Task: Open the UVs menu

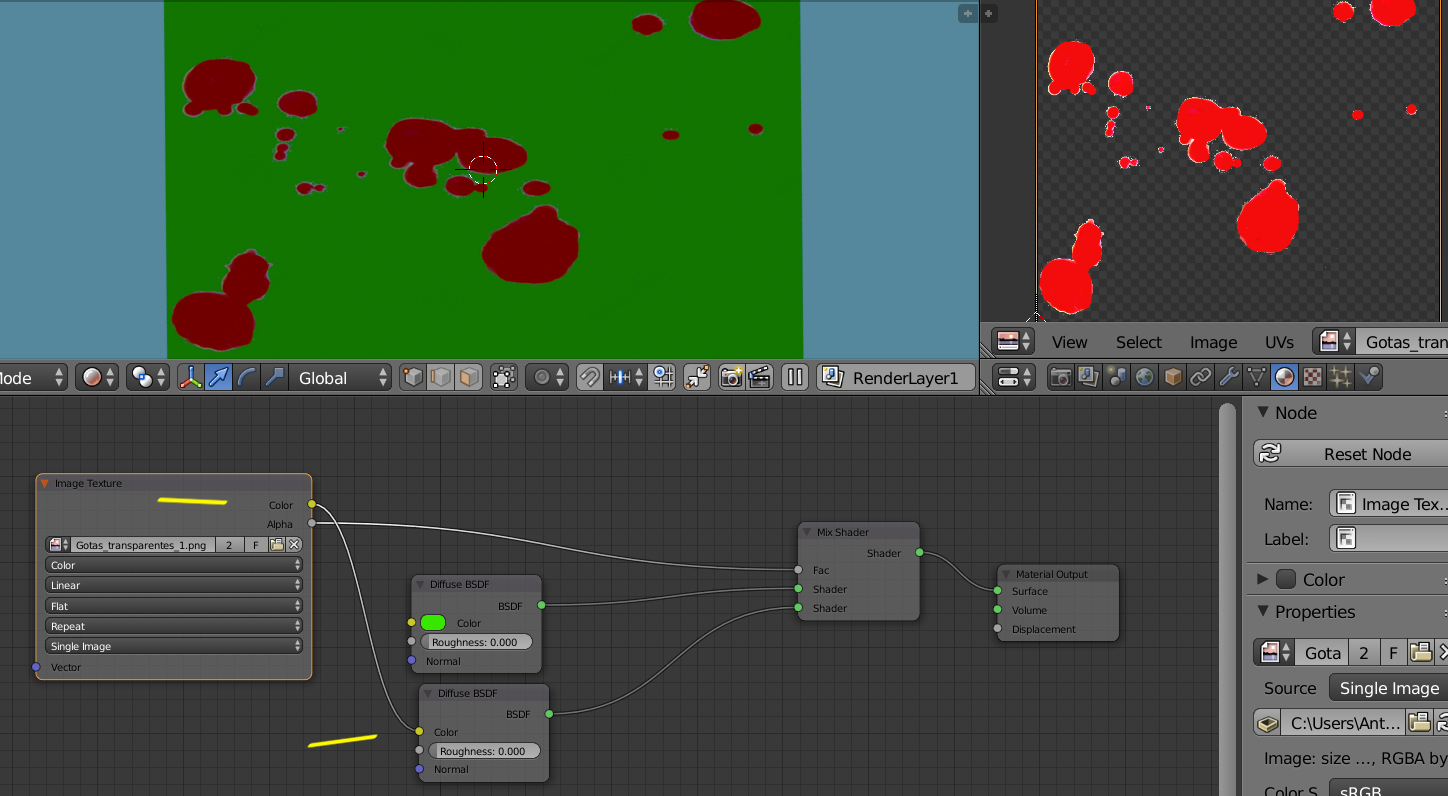Action: (1279, 342)
